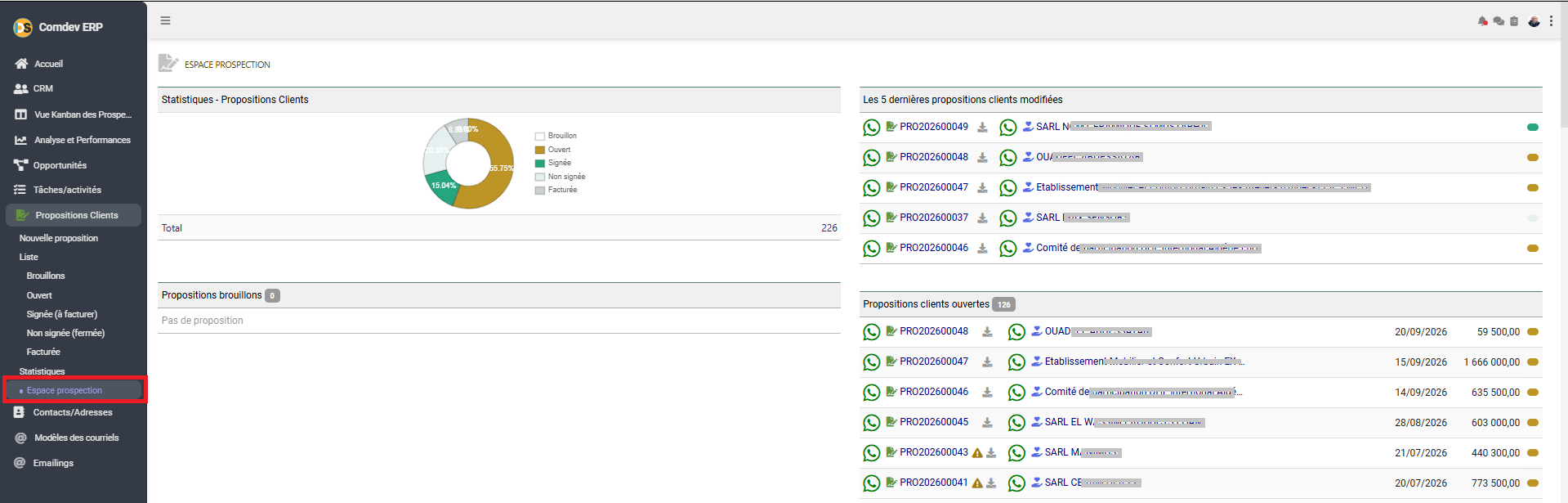Click leftmost WhatsApp icon in PRO202600049 row
1568x503 pixels.
872,128
